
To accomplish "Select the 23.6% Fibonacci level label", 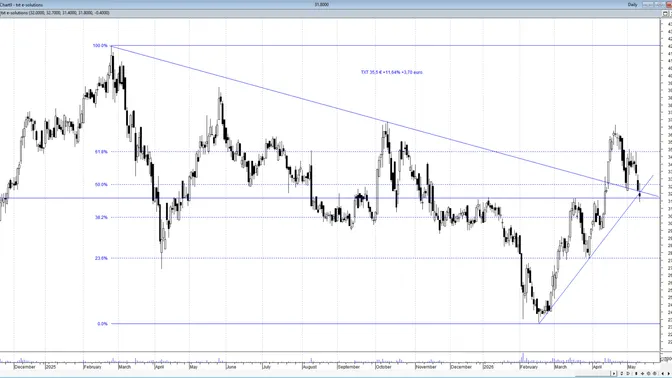I will click(101, 258).
